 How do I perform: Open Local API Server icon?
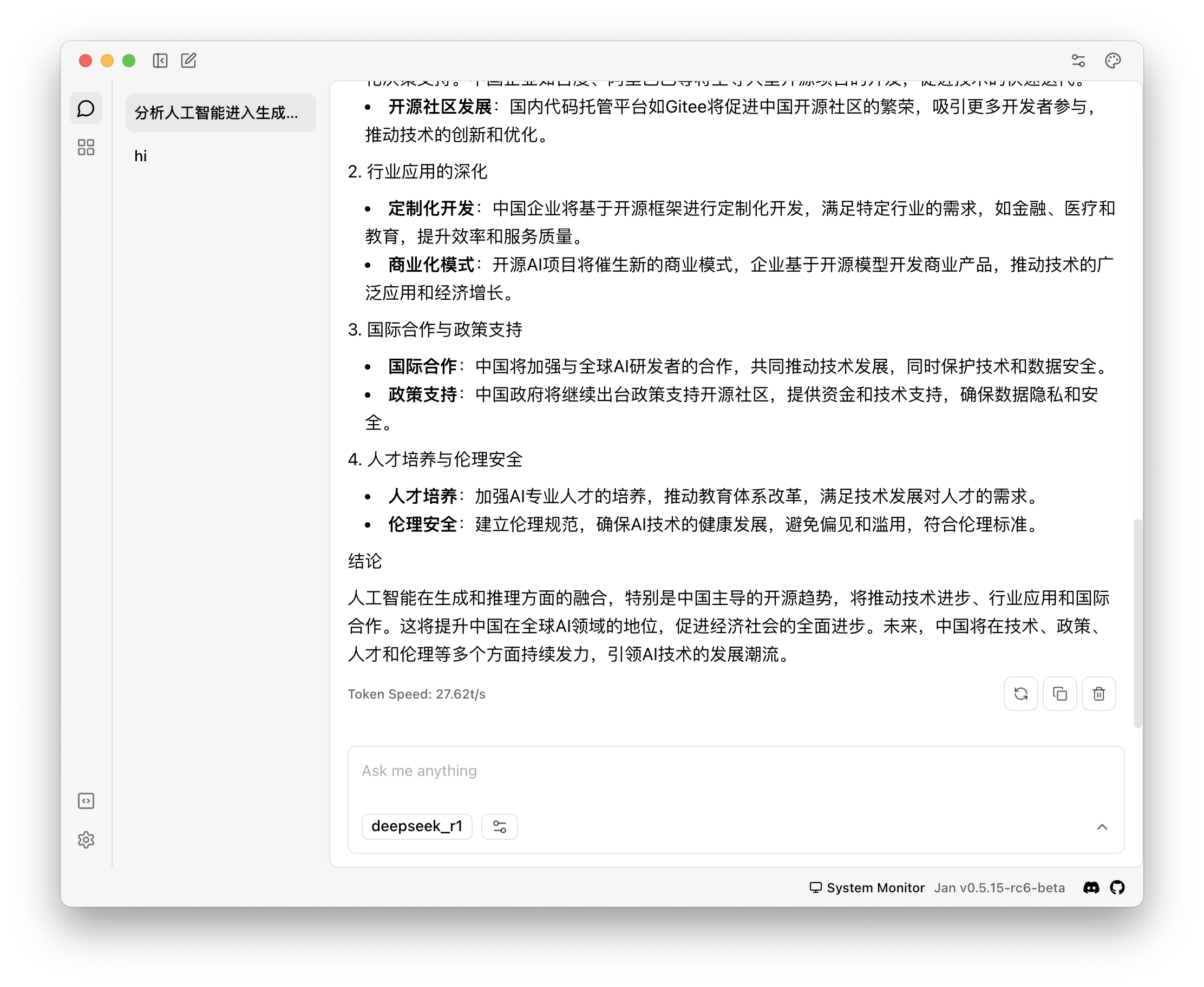(x=86, y=801)
